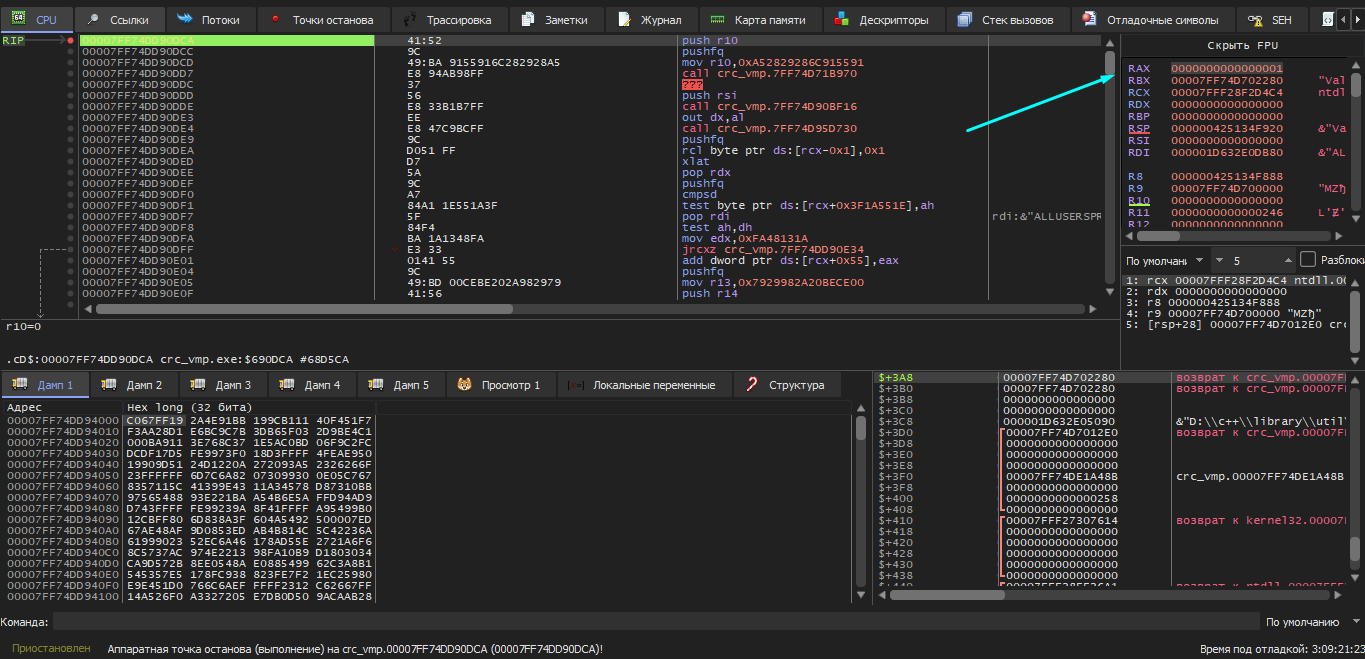Viewport: 1365px width, 659px height.
Task: Select the call crc_vmp.7FF74D71B970 instruction
Action: tap(769, 73)
